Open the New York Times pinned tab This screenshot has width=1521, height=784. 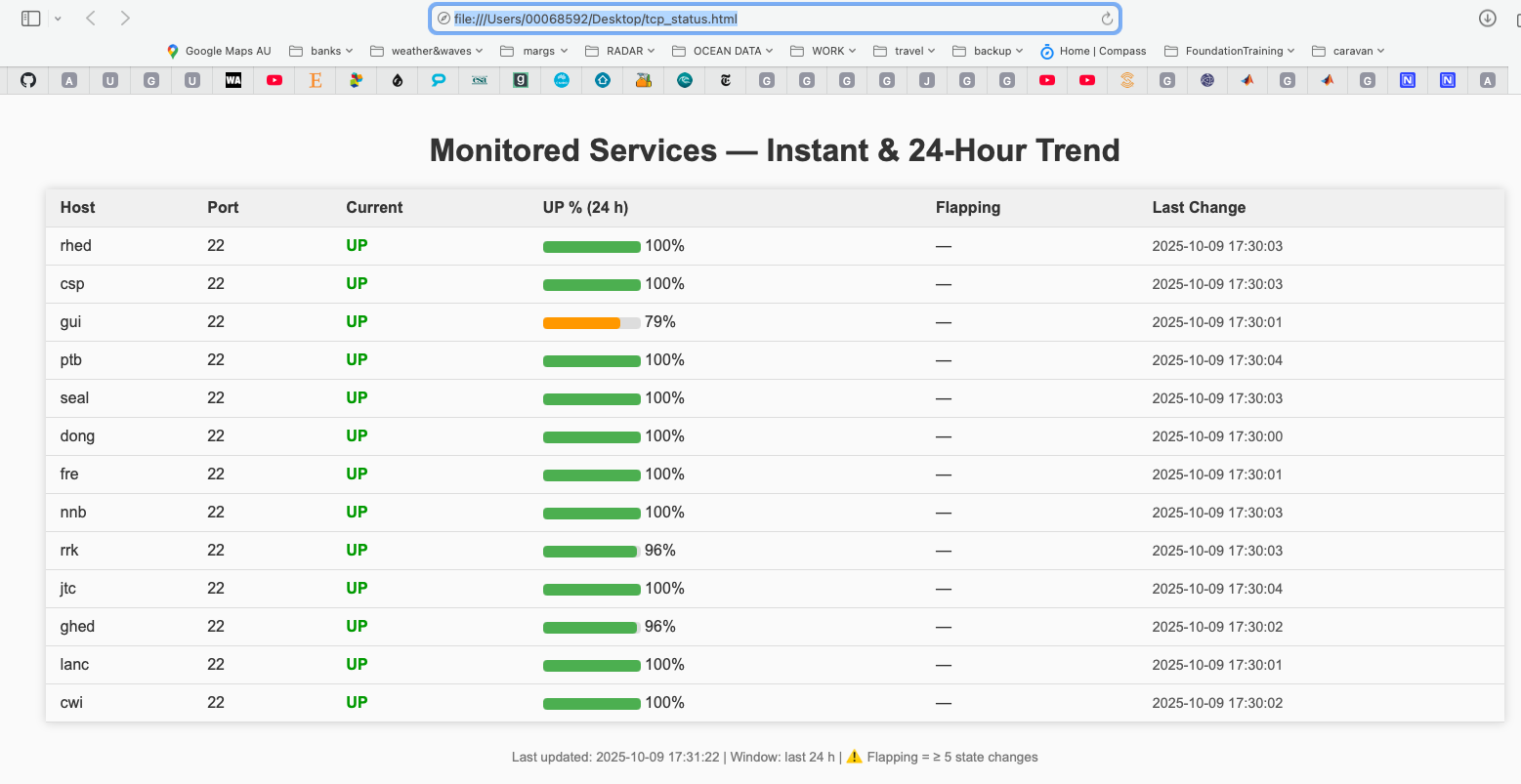tap(726, 80)
